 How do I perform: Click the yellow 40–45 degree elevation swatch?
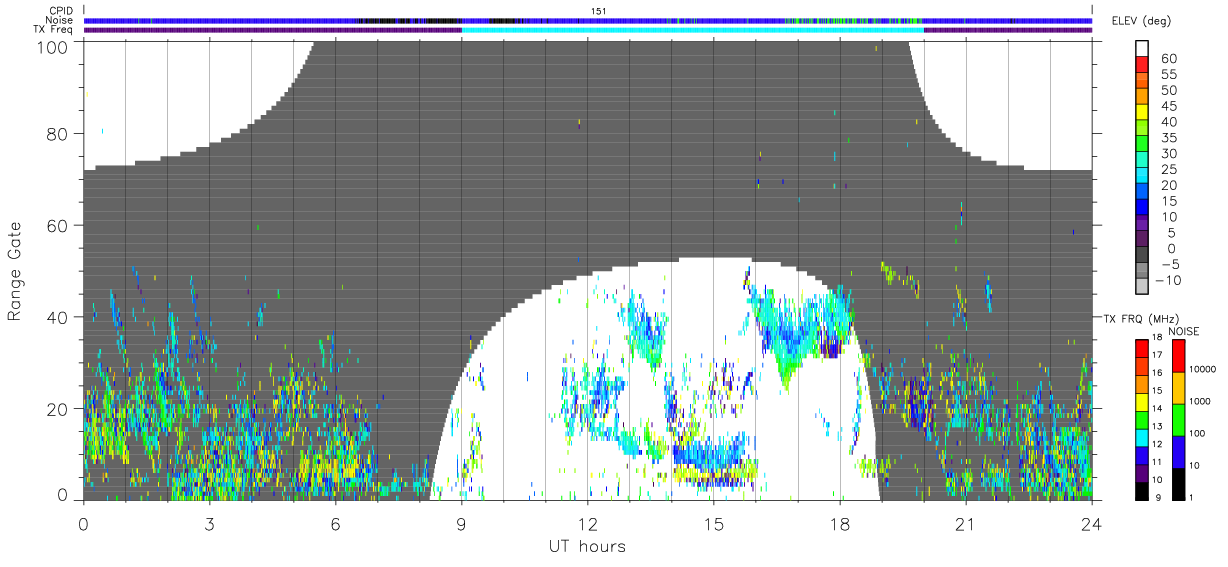1141,113
